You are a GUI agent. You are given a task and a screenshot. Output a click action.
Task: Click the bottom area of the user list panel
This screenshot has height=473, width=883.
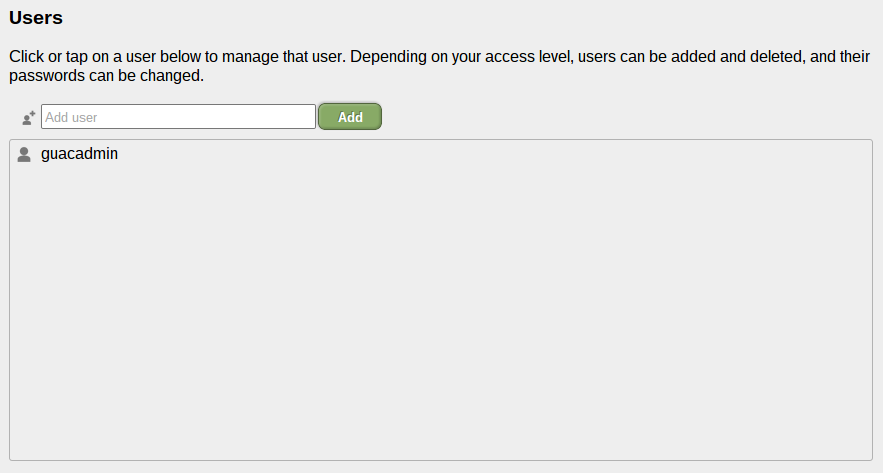tap(440, 440)
